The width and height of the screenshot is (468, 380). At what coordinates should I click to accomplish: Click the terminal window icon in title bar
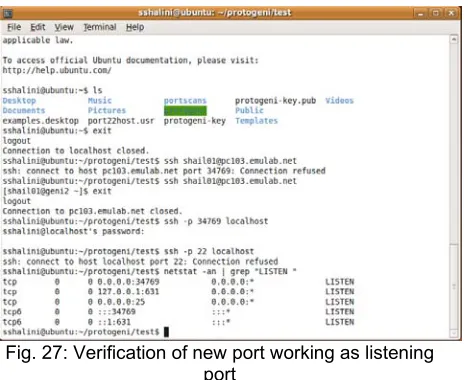tap(8, 13)
